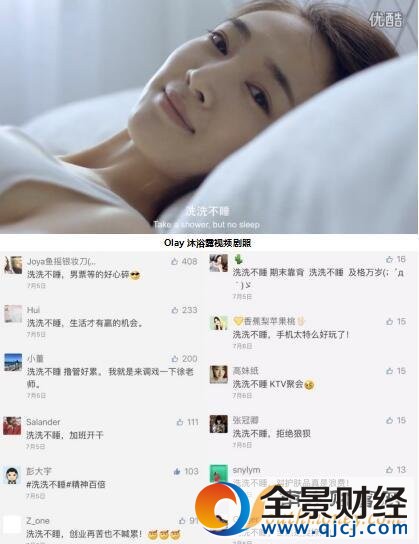Tap thumbs-up on 香蕉梨苹果桃 comment
The width and height of the screenshot is (419, 544).
tap(390, 322)
